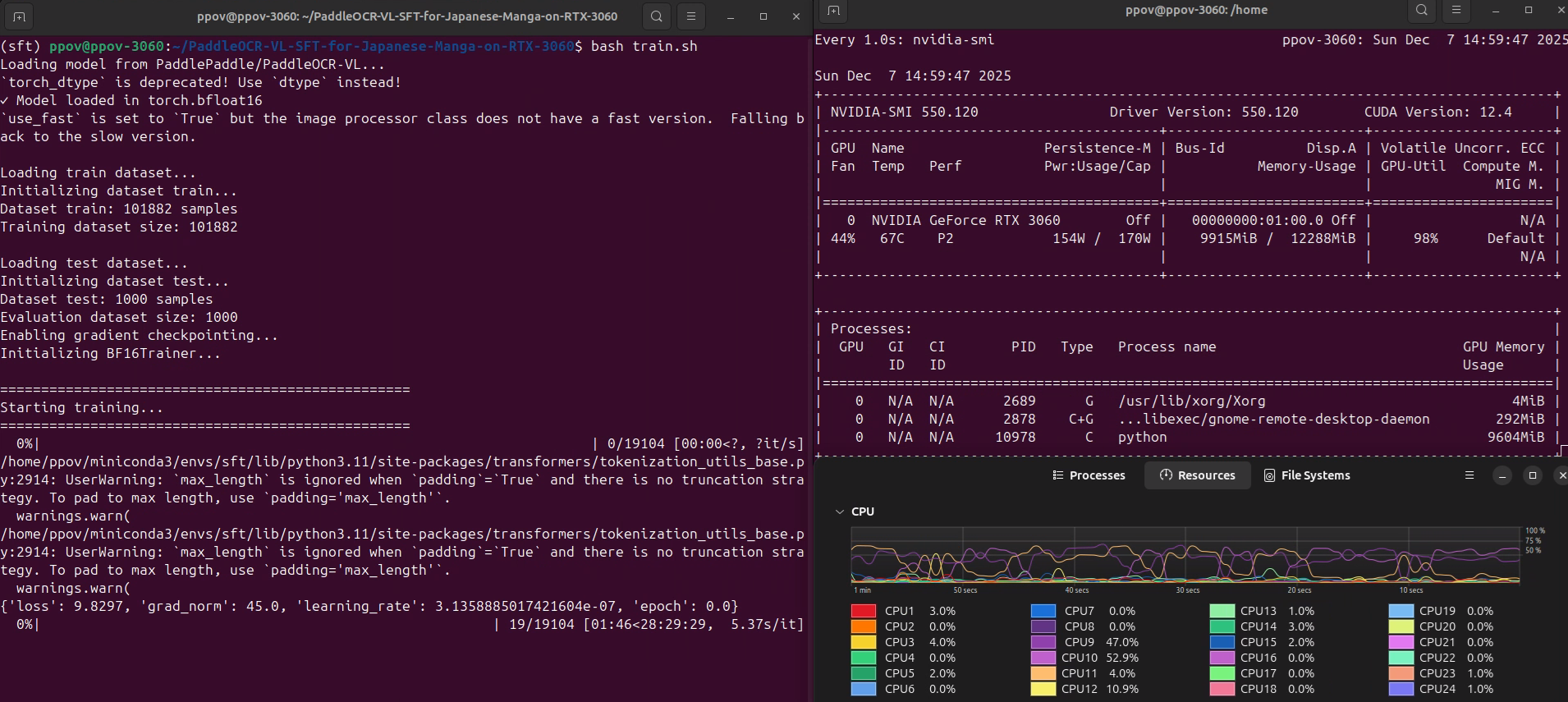Viewport: 1568px width, 702px height.
Task: Open the yellow CPU12 color picker
Action: pyautogui.click(x=1043, y=689)
